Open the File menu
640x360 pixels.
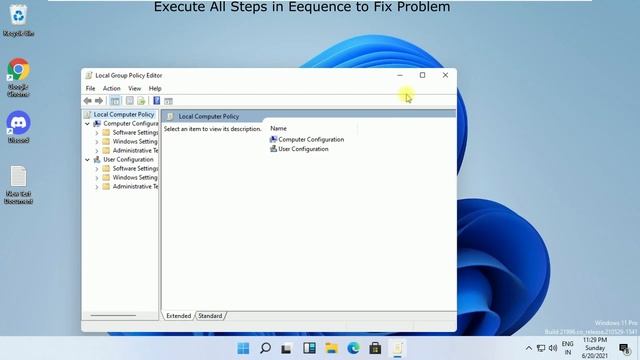(90, 88)
